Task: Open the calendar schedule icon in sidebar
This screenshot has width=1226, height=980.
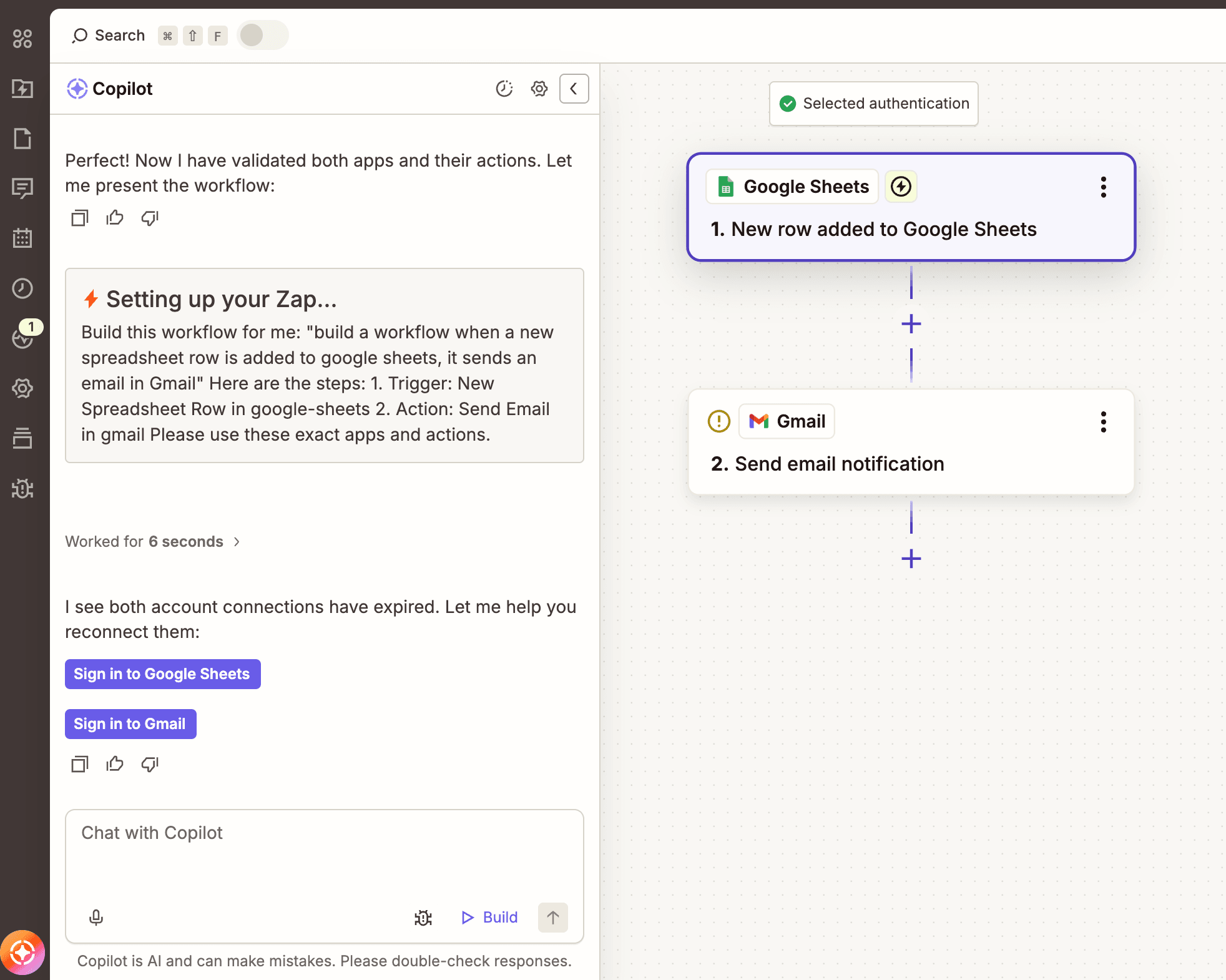Action: tap(22, 238)
